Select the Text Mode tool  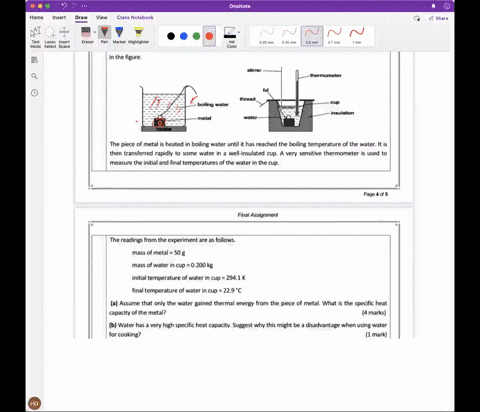(x=36, y=37)
